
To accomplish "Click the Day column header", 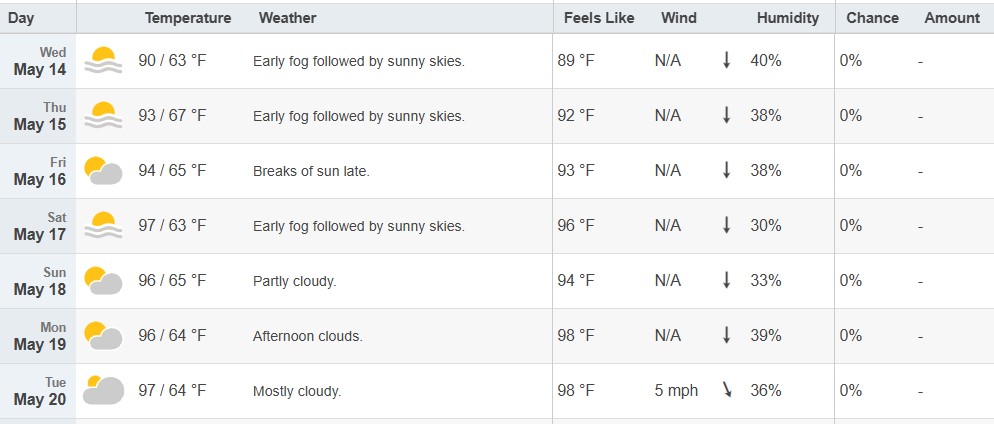I will tap(21, 18).
